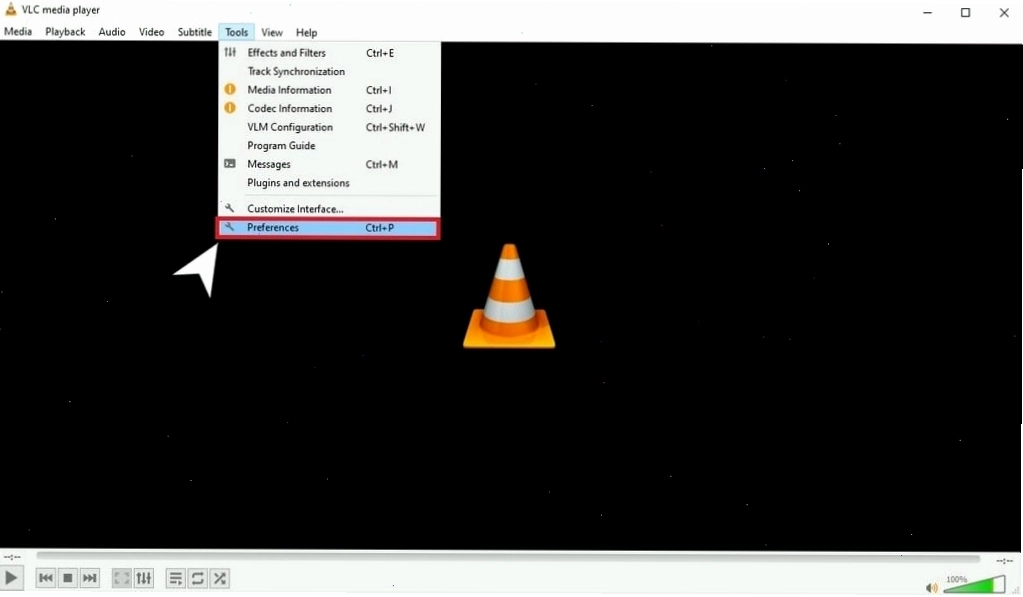Image resolution: width=1023 pixels, height=597 pixels.
Task: Adjust the green volume slider
Action: pyautogui.click(x=975, y=584)
